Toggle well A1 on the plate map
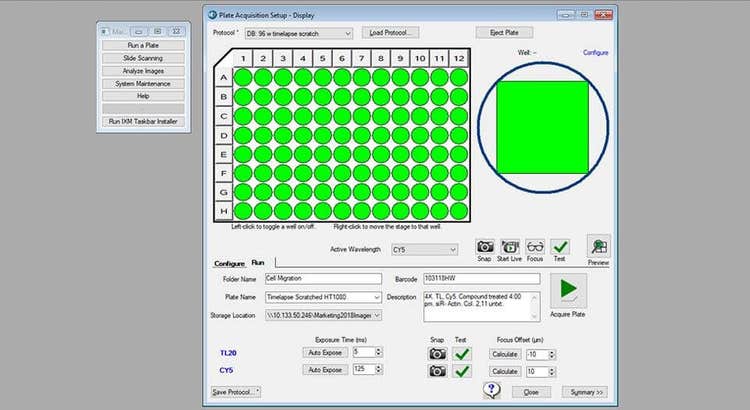This screenshot has width=750, height=410. (243, 78)
